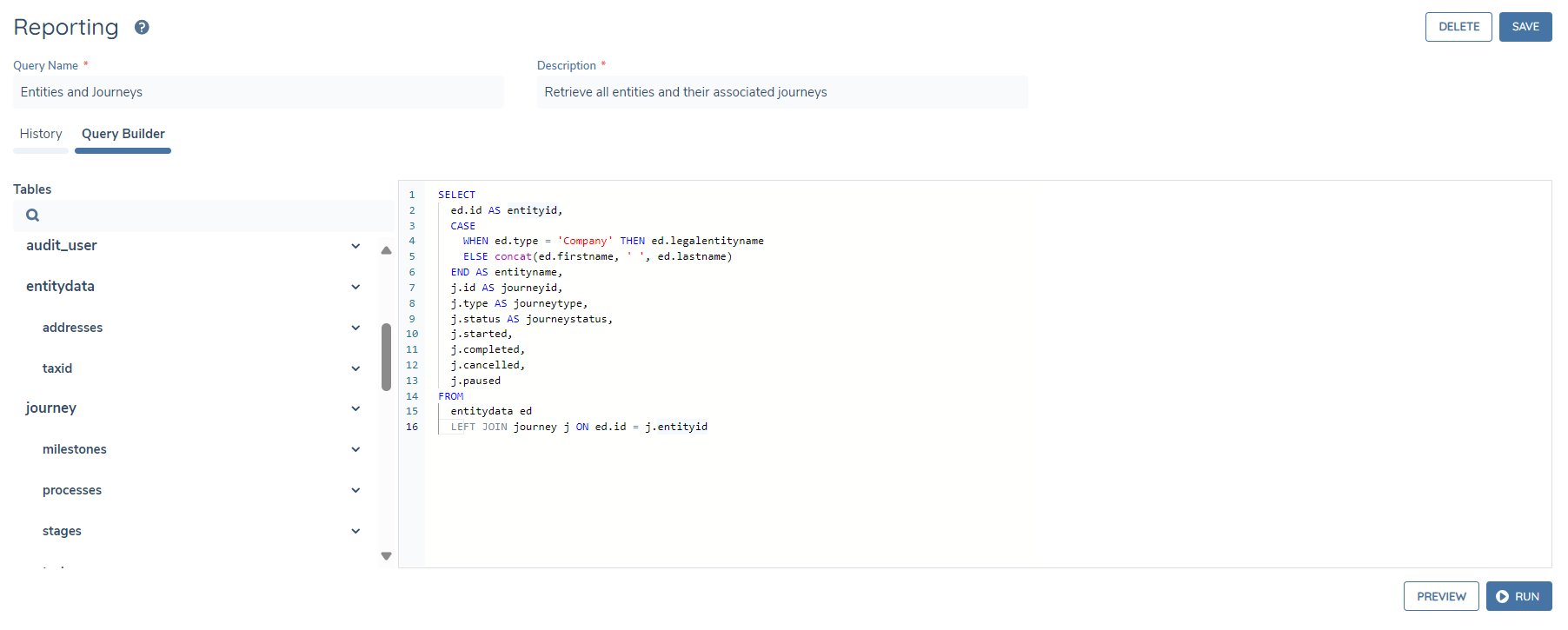Click 'j.type AS journeytype,' line
1568x630 pixels.
[x=519, y=303]
